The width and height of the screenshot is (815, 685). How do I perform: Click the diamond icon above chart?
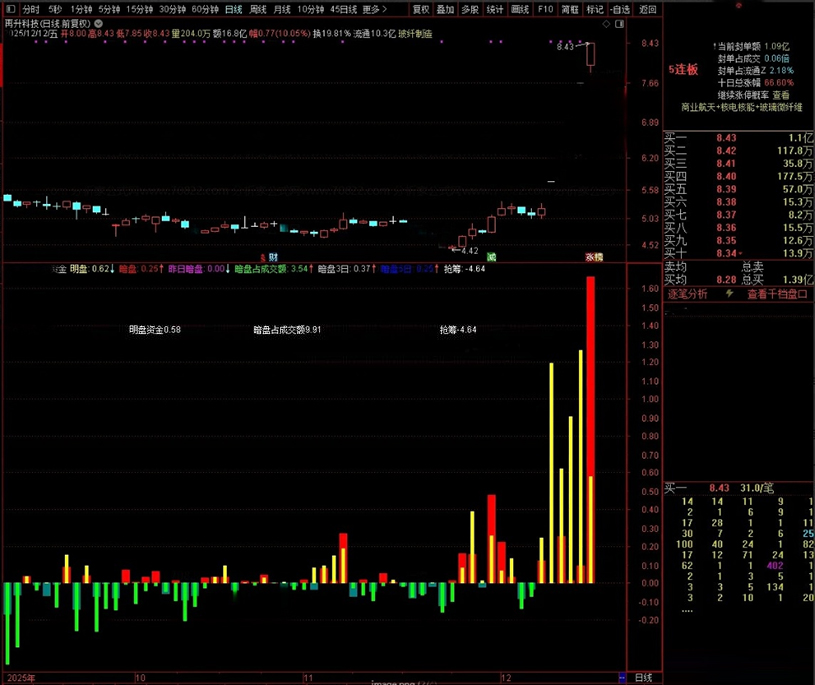point(606,24)
